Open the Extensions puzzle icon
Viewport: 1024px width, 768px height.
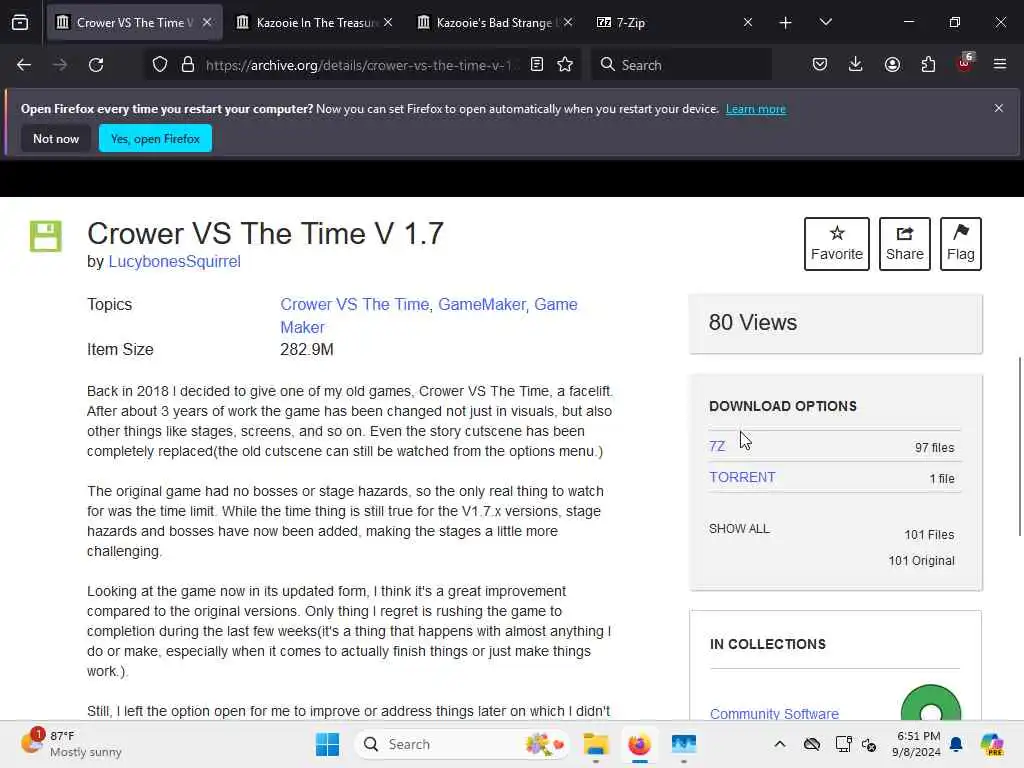pos(928,65)
